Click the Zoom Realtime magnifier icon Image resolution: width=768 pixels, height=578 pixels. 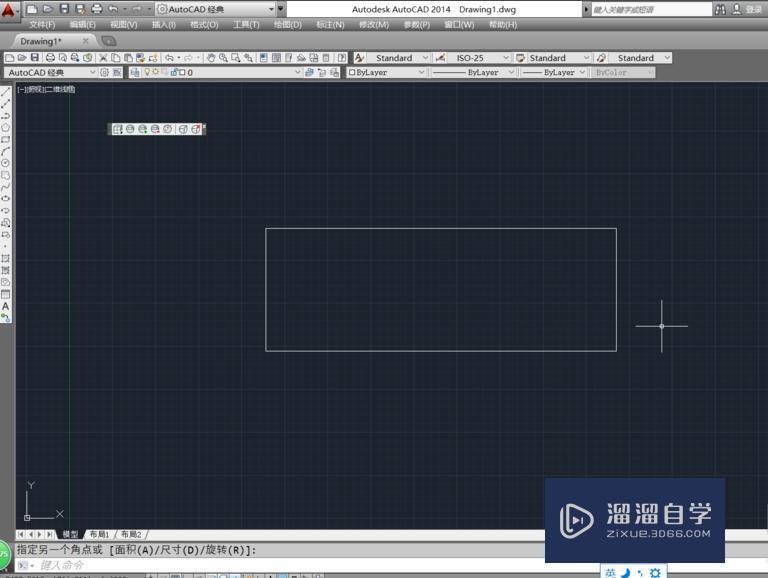[223, 58]
